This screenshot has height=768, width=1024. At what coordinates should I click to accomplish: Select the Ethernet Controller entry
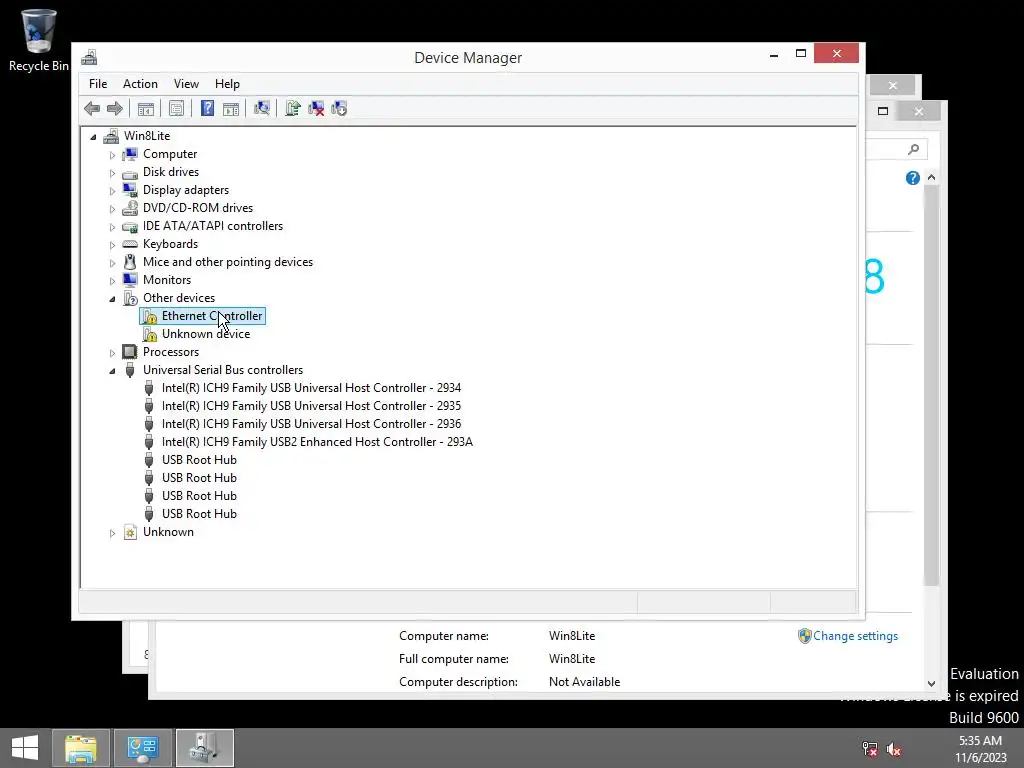(x=212, y=316)
